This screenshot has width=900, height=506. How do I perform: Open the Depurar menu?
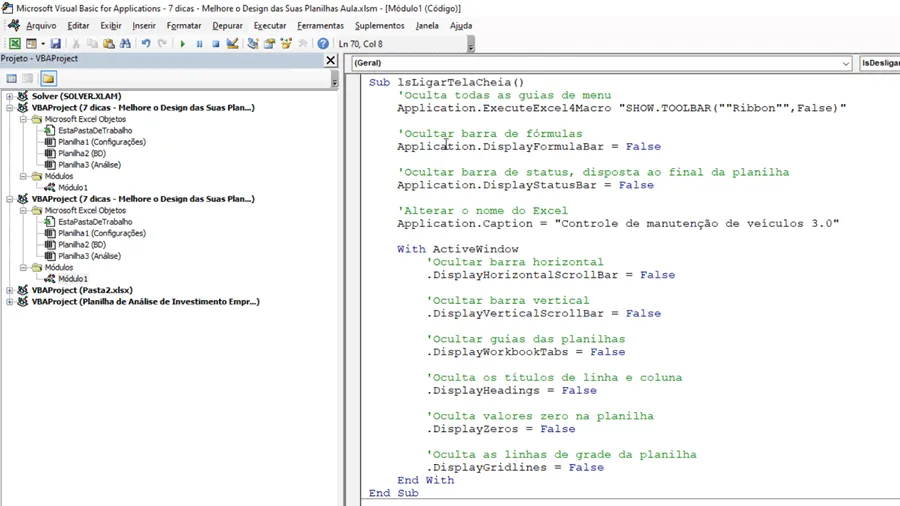(x=227, y=26)
